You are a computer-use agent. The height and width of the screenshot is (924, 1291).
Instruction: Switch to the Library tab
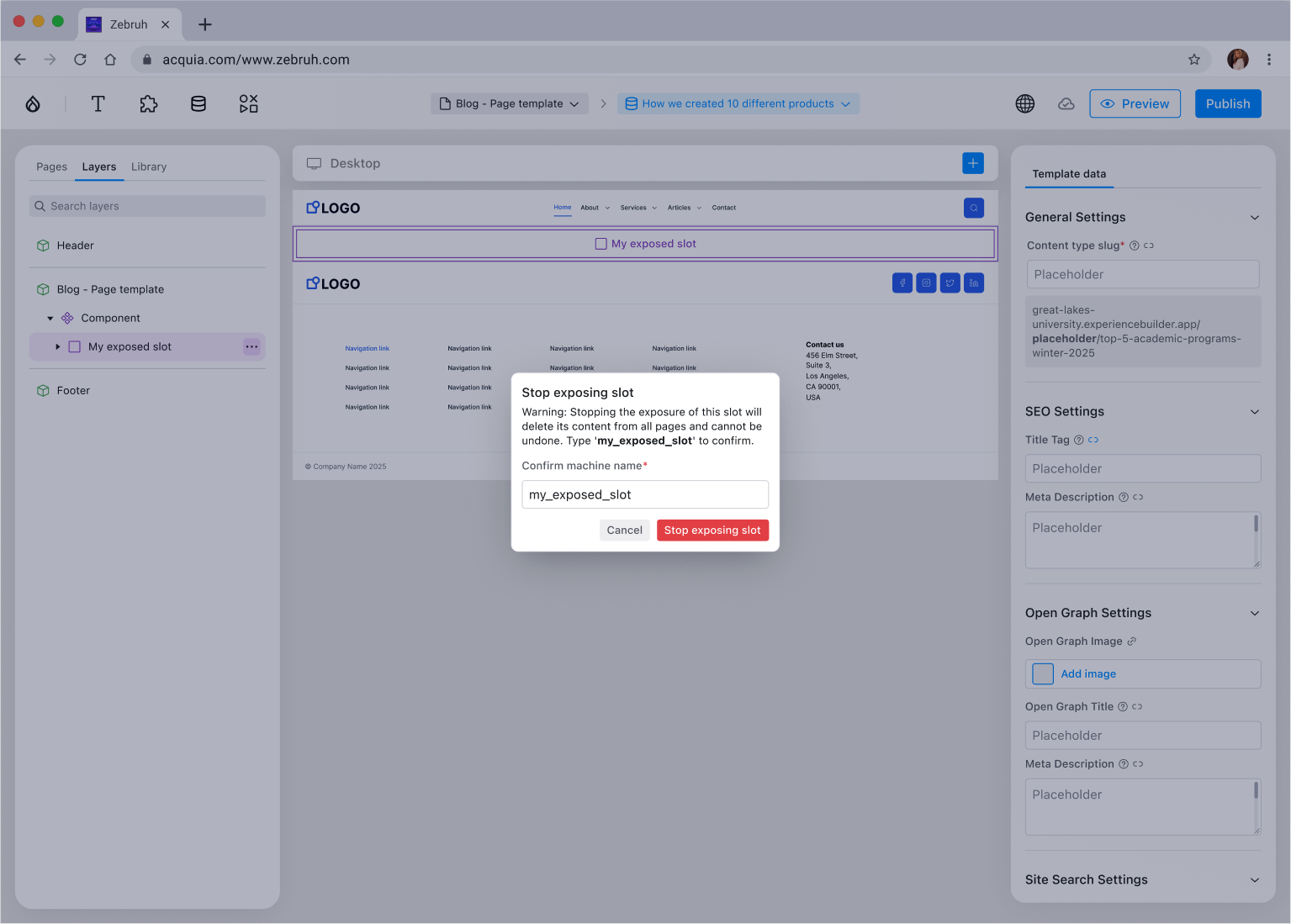pos(149,166)
